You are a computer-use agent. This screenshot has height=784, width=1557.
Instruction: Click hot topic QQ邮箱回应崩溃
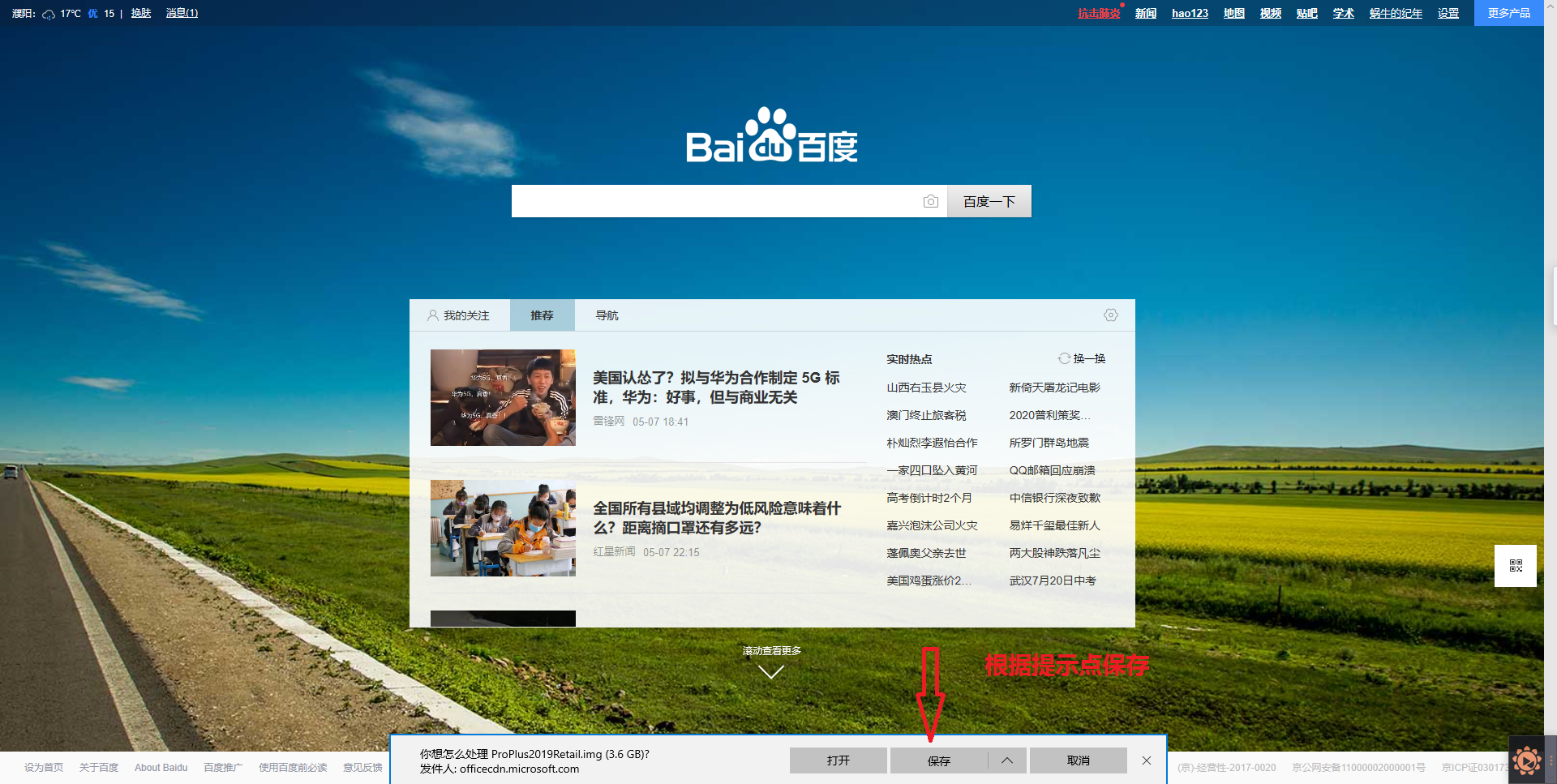[1052, 470]
